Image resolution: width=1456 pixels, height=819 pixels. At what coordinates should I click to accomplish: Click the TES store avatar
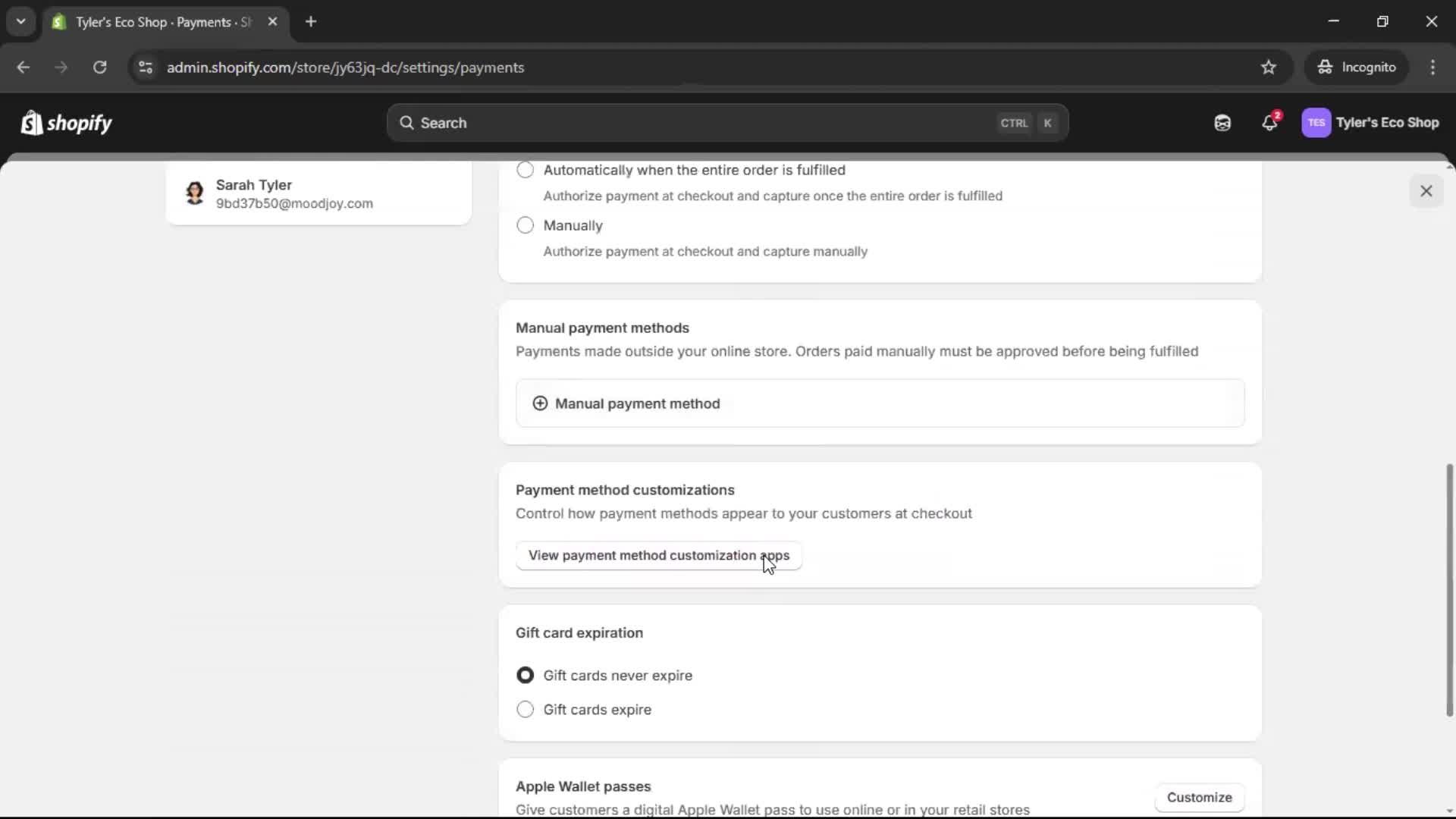tap(1316, 122)
